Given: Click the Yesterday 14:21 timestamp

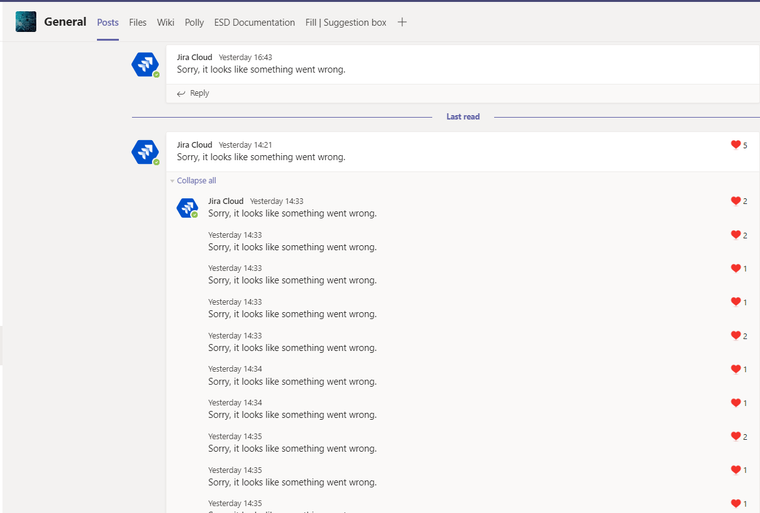Looking at the screenshot, I should (245, 145).
